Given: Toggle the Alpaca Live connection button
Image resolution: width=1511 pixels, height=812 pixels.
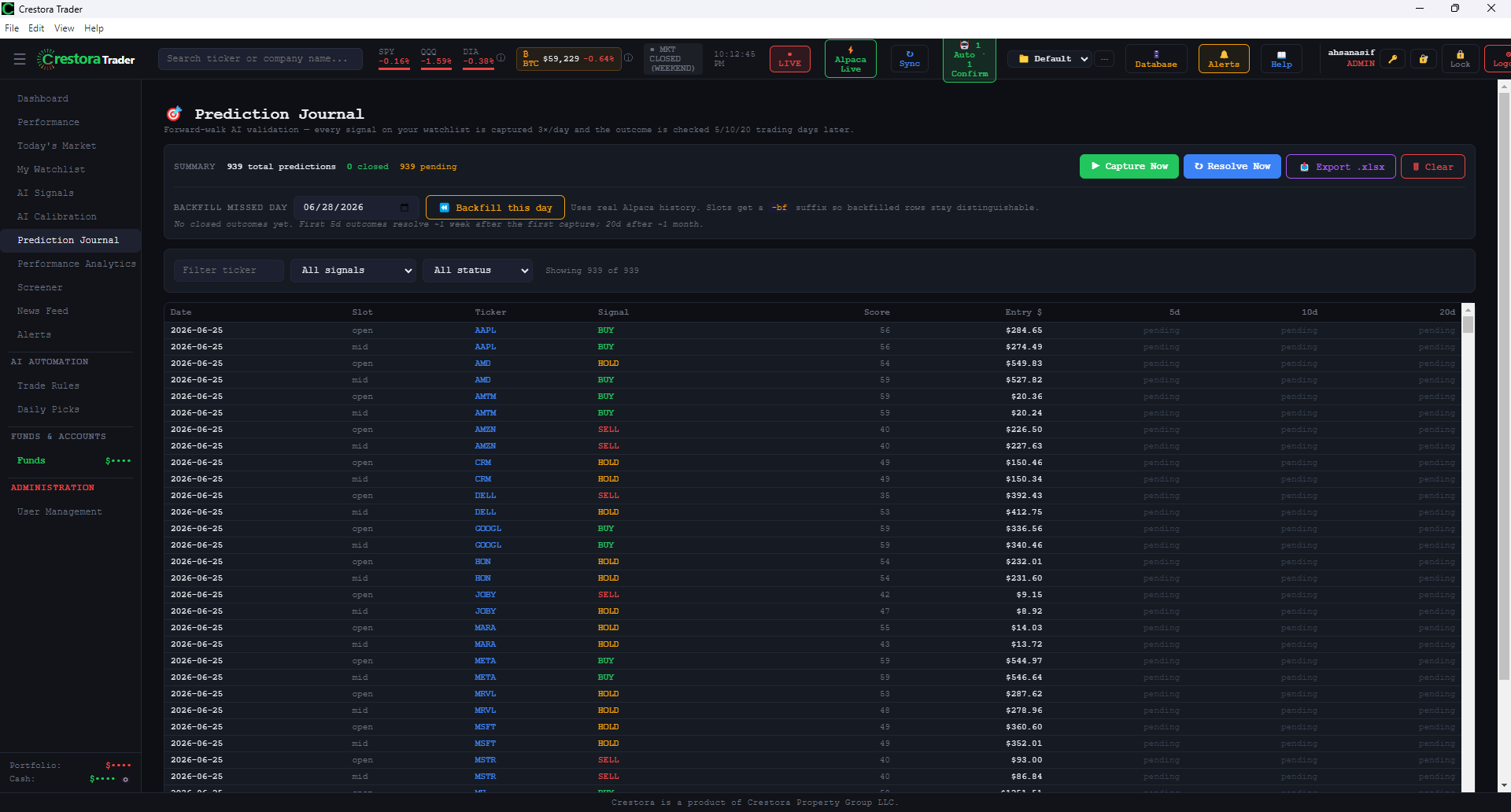Looking at the screenshot, I should (x=850, y=59).
